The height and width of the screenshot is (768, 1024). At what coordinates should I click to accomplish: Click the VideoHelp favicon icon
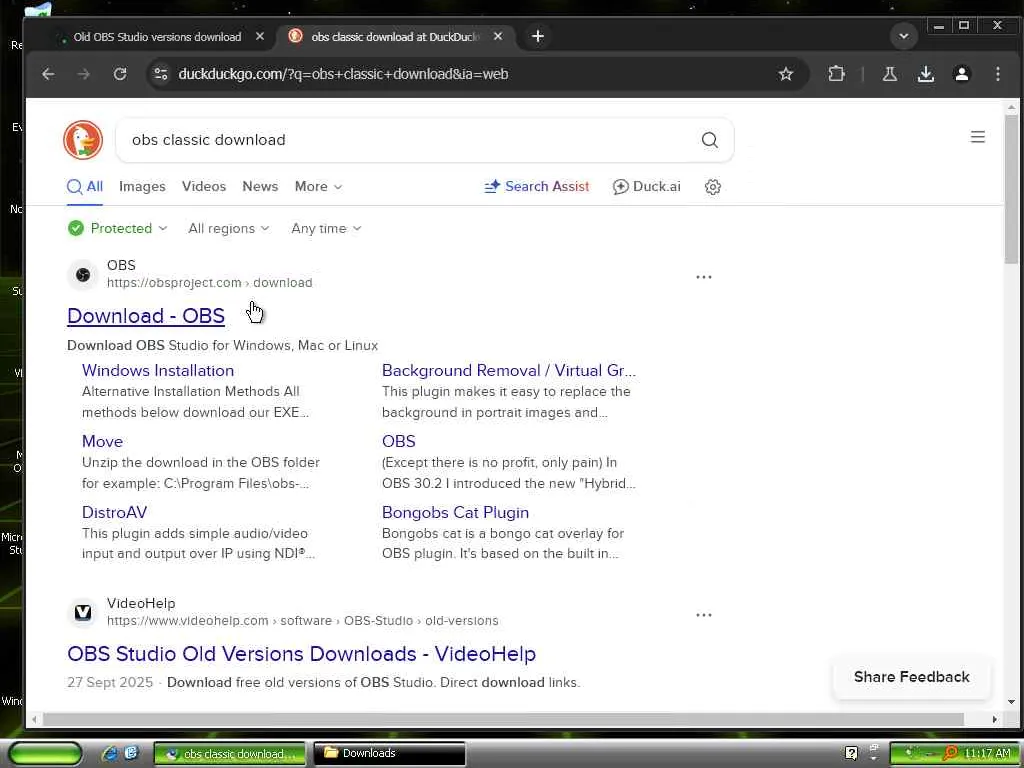[83, 613]
